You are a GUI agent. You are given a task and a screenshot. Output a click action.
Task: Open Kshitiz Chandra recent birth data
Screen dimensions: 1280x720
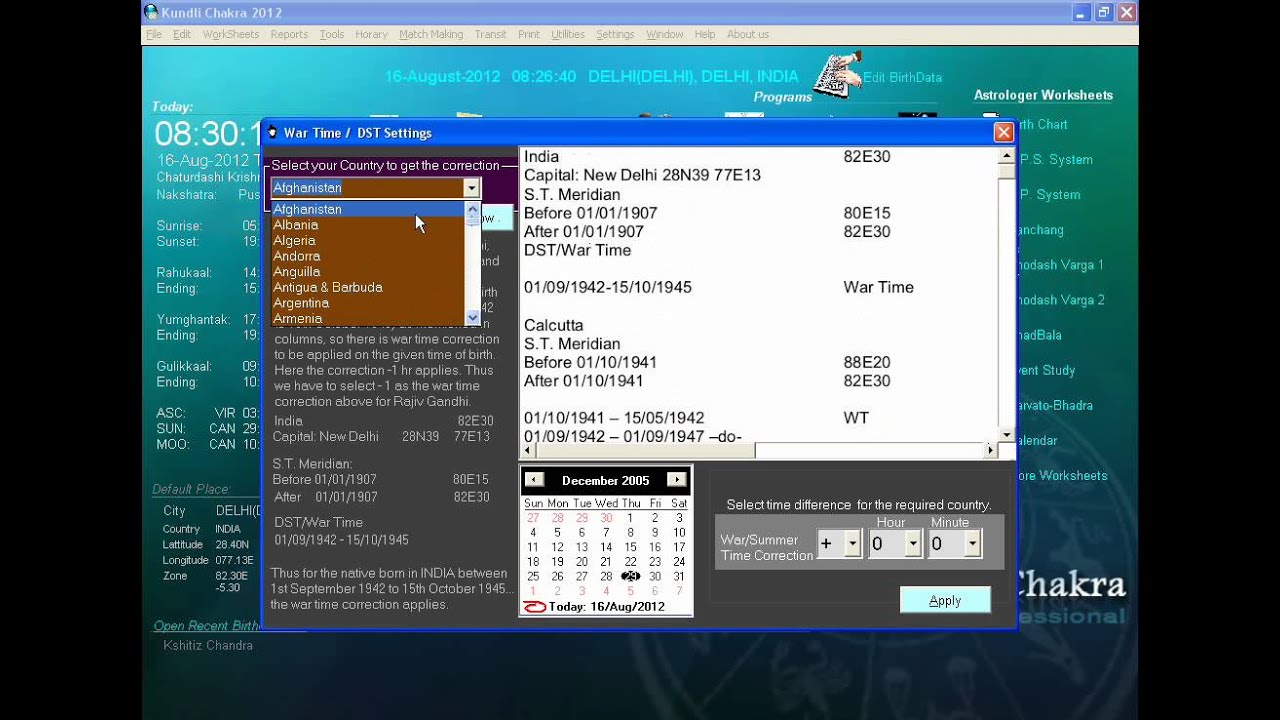pos(208,645)
